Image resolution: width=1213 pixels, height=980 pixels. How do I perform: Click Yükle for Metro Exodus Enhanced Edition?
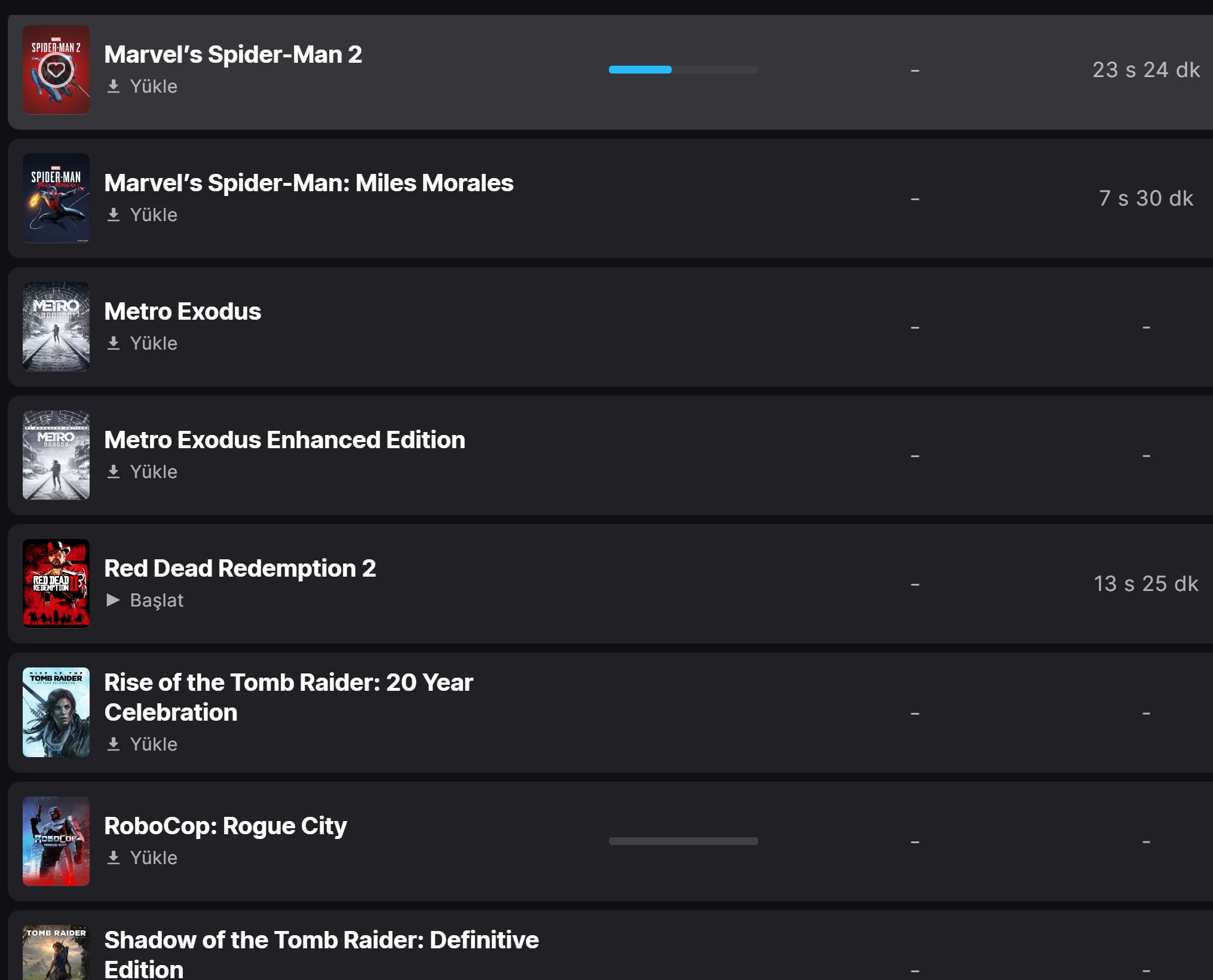154,472
